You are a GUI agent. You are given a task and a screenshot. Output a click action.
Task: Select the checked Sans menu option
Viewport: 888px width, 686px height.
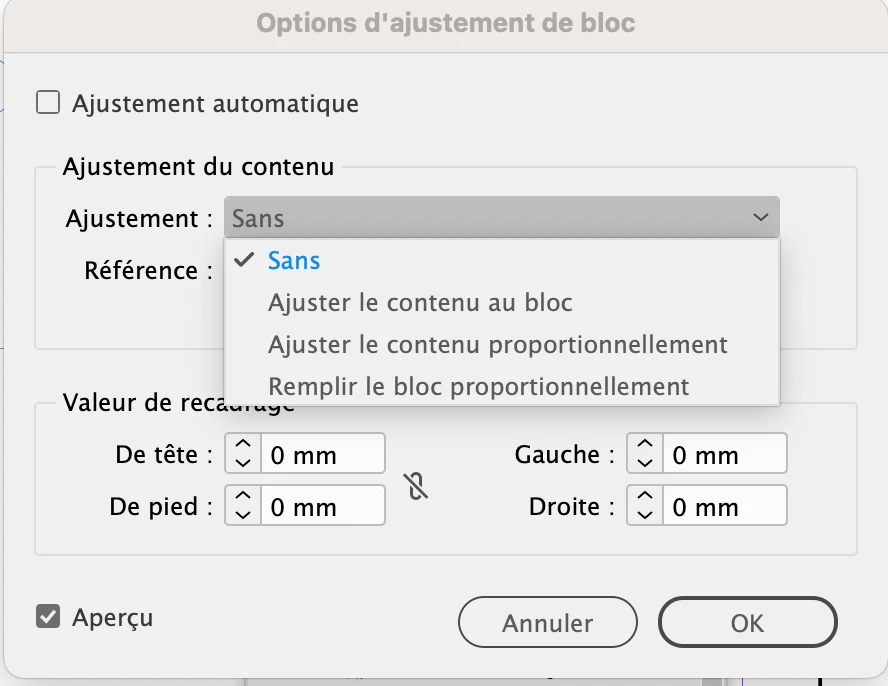(294, 261)
